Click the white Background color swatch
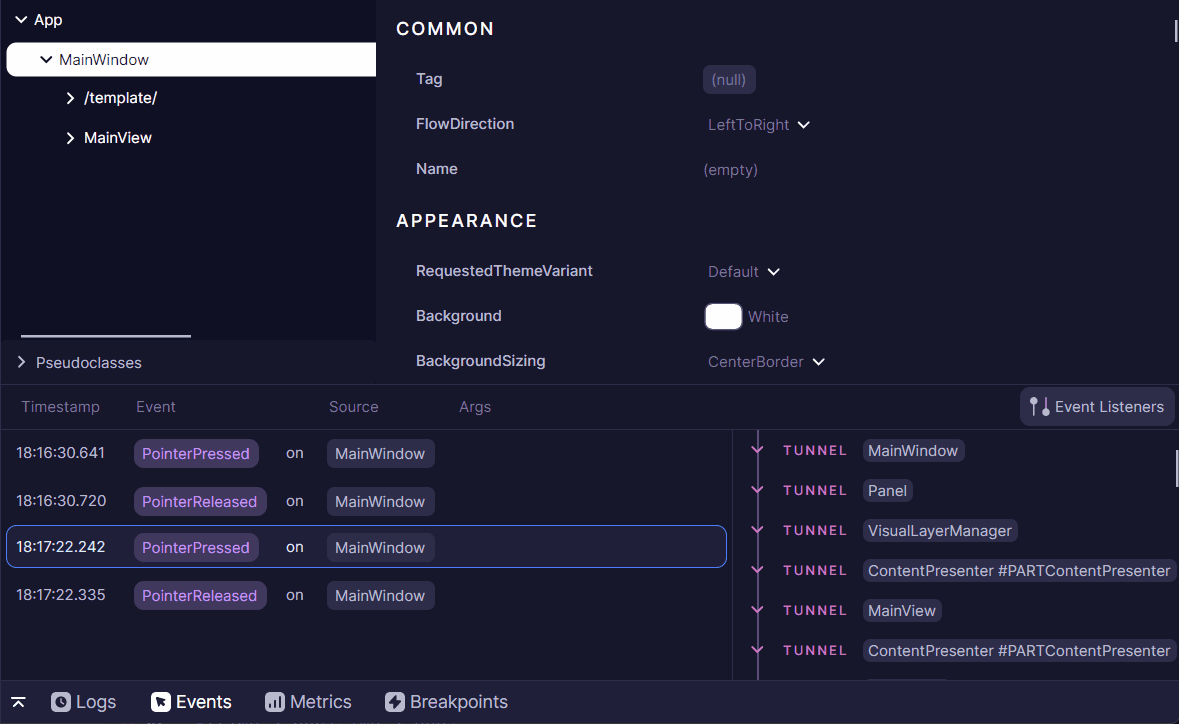 (x=723, y=316)
